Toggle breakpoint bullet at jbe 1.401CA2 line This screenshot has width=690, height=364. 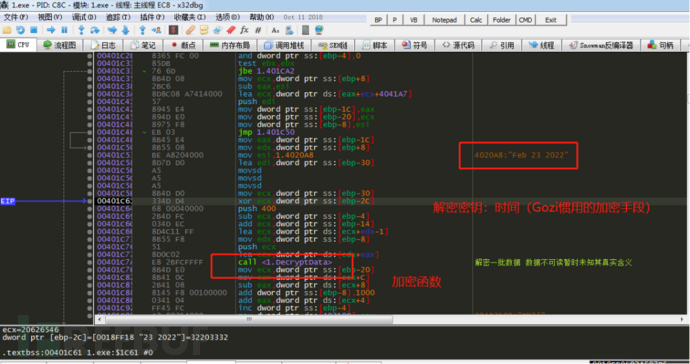click(90, 71)
